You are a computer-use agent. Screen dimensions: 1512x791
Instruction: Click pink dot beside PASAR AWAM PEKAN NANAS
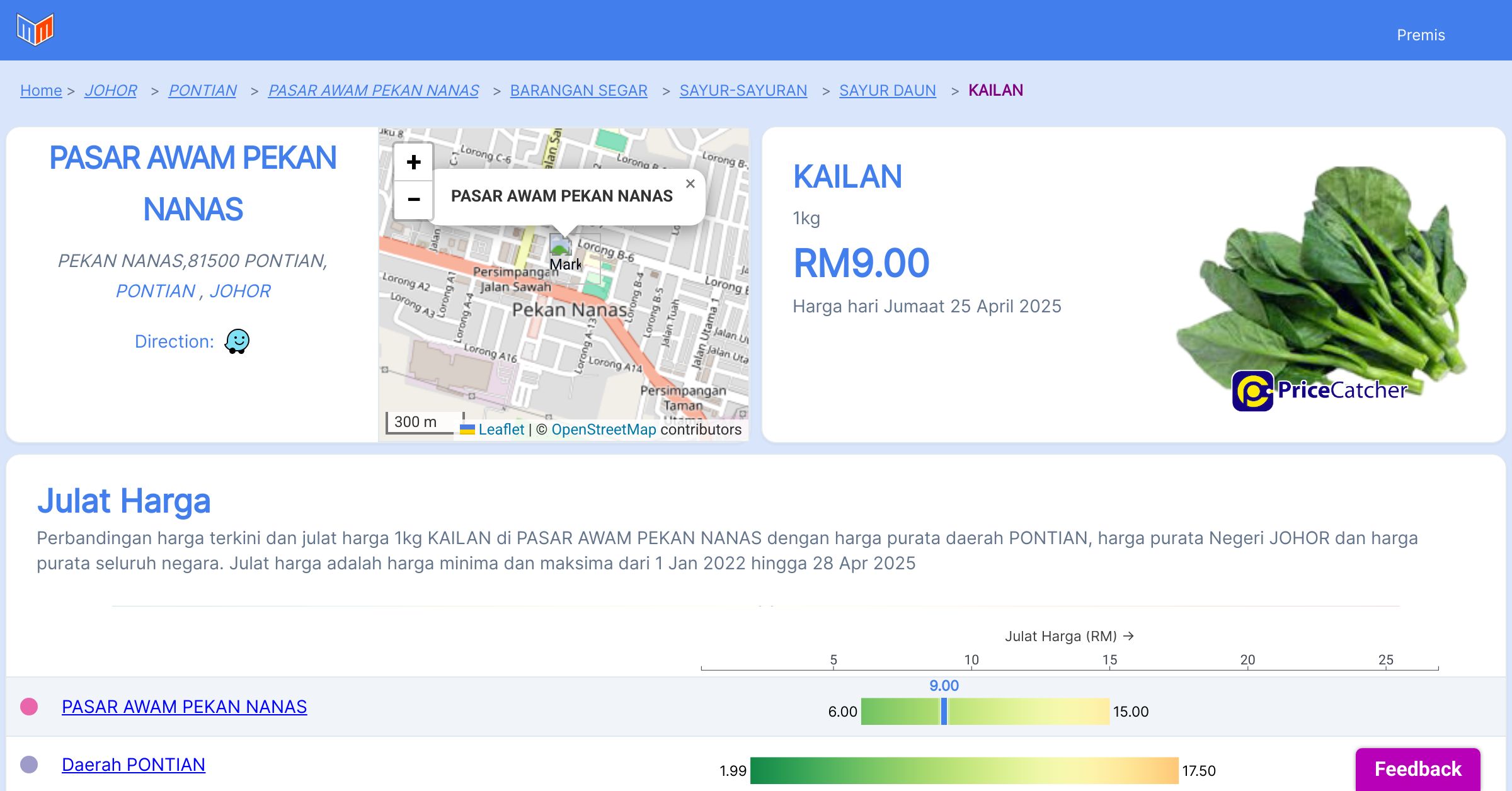[29, 707]
